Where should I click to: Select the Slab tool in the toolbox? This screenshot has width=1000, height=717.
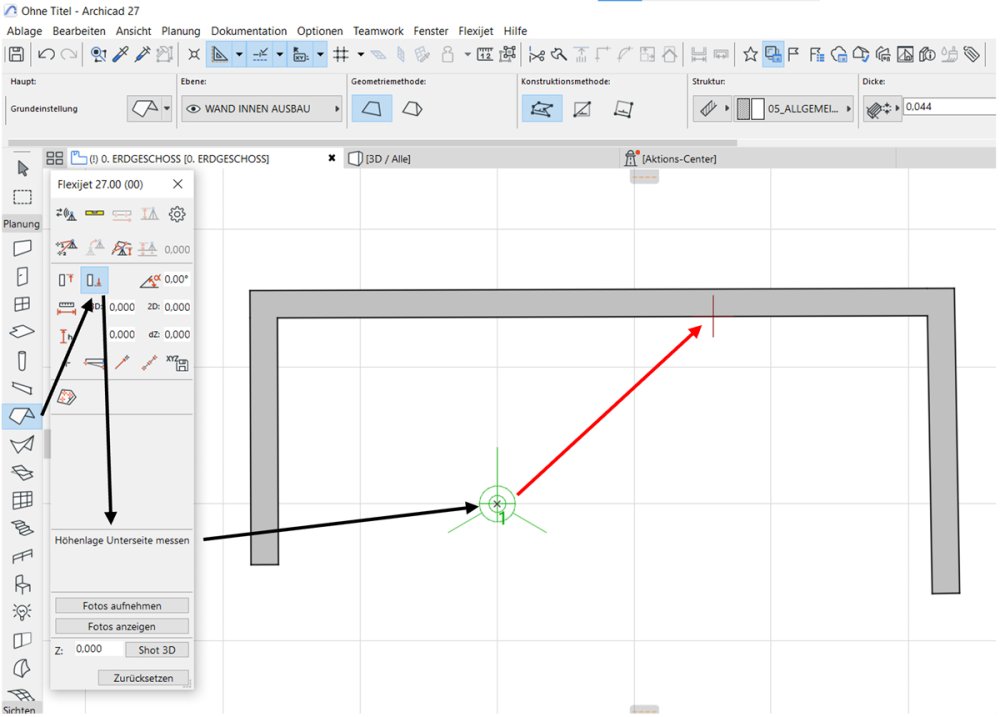[22, 332]
